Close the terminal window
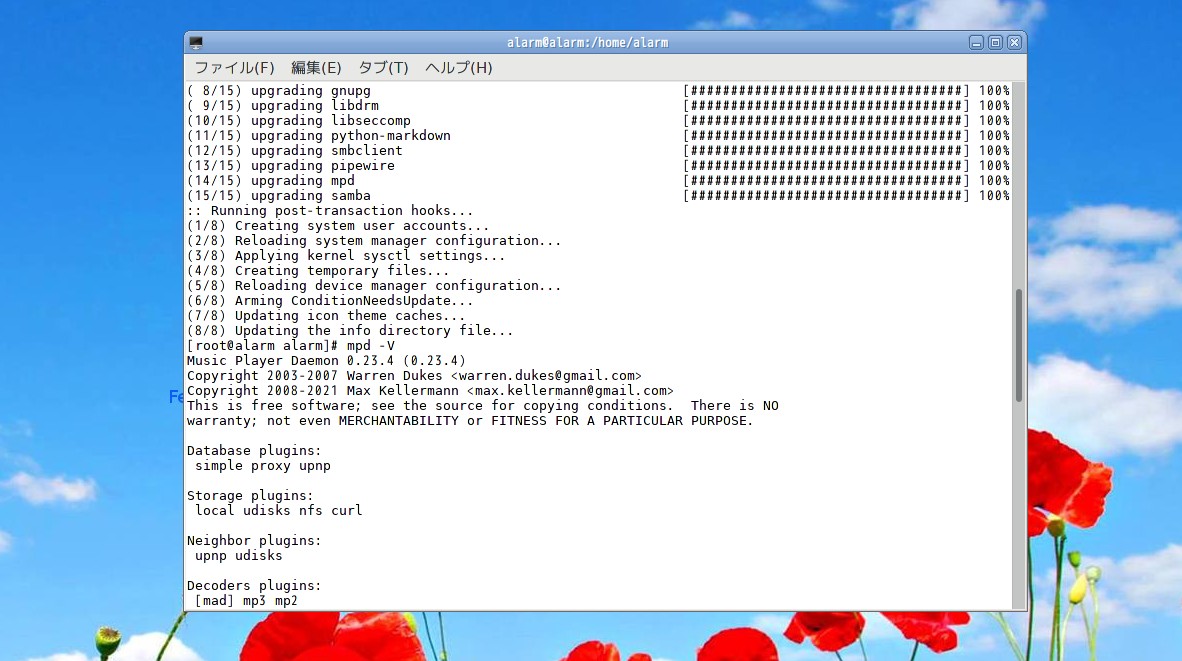Image resolution: width=1182 pixels, height=661 pixels. [1014, 43]
